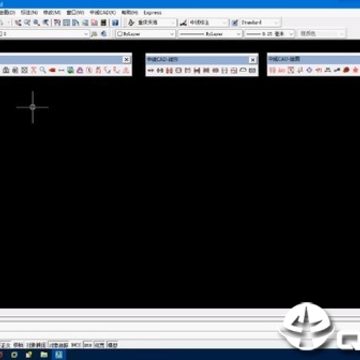Expand the dimension style dropdown
Screen dimensions: 360x360
coord(225,23)
